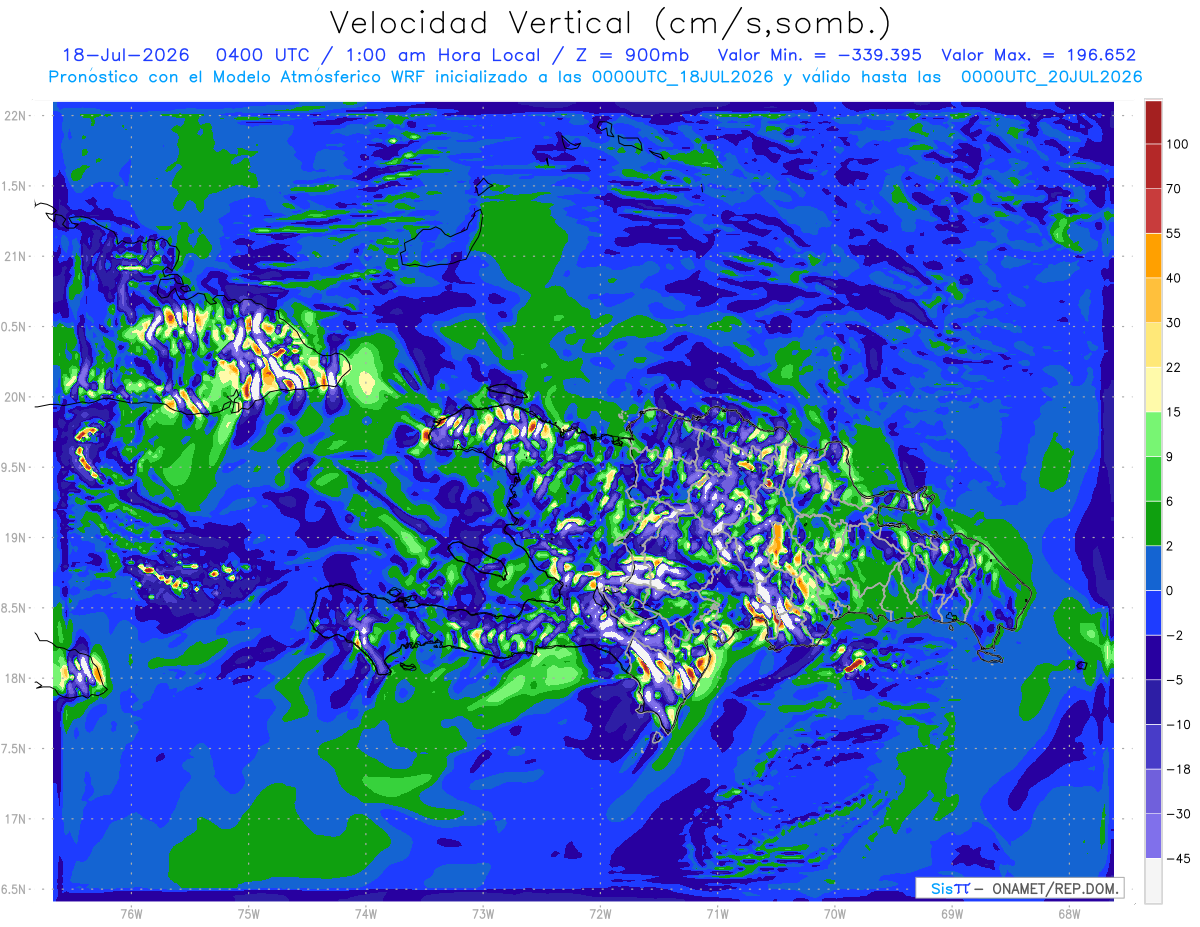This screenshot has width=1200, height=927.
Task: Click the dark green segment between 2 and 6
Action: [x=1153, y=523]
